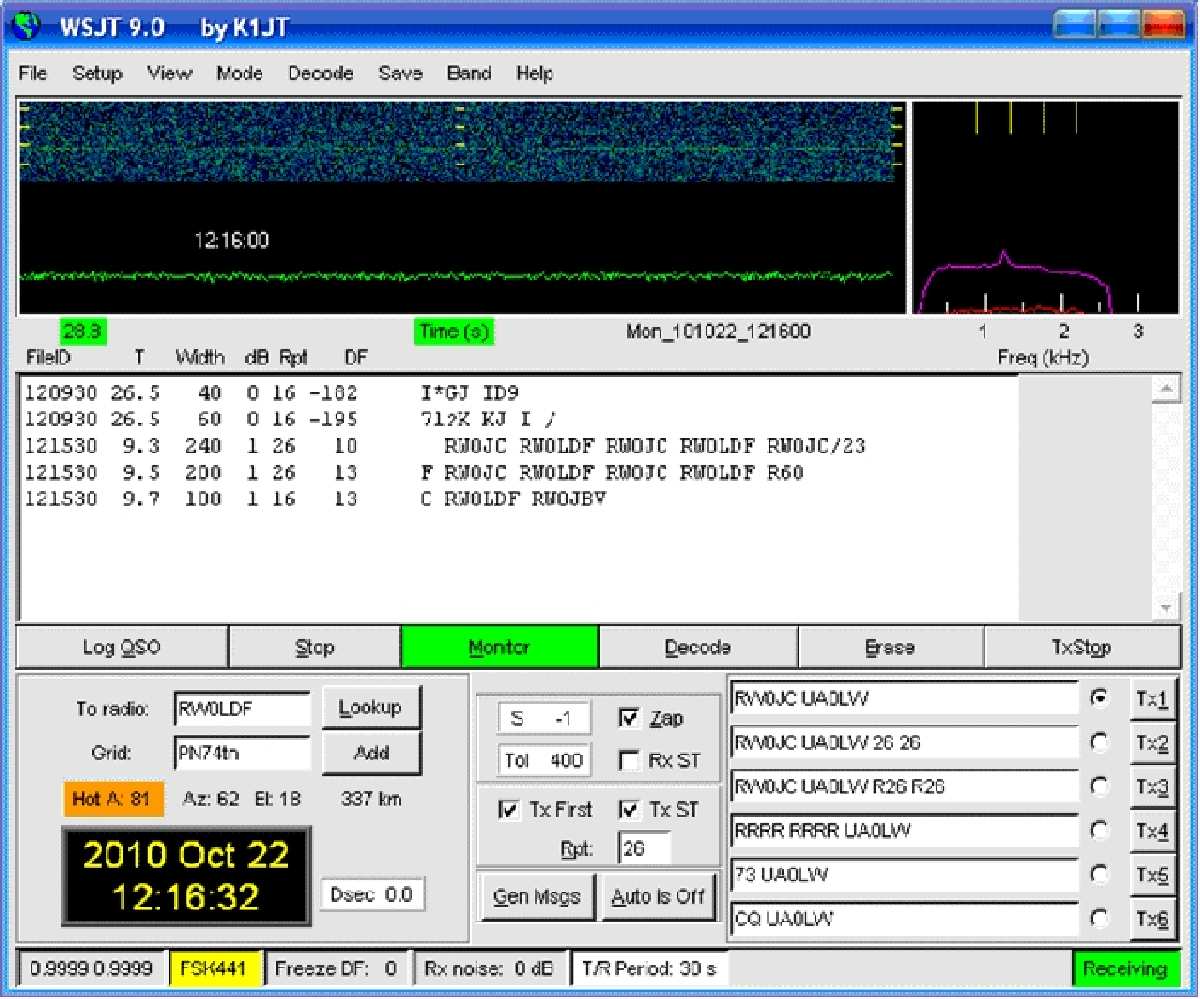Image resolution: width=1200 pixels, height=999 pixels.
Task: Click decoded line ending with R60
Action: pos(414,472)
